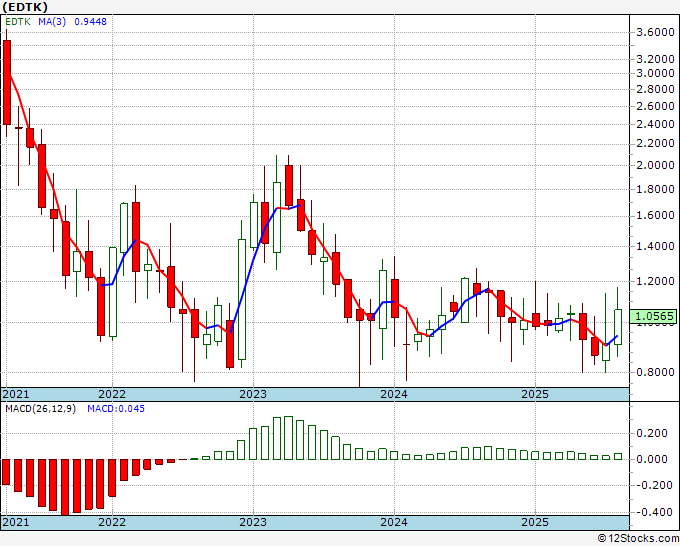This screenshot has width=680, height=546.
Task: Select the MACD:0.045 value readout
Action: click(x=116, y=409)
